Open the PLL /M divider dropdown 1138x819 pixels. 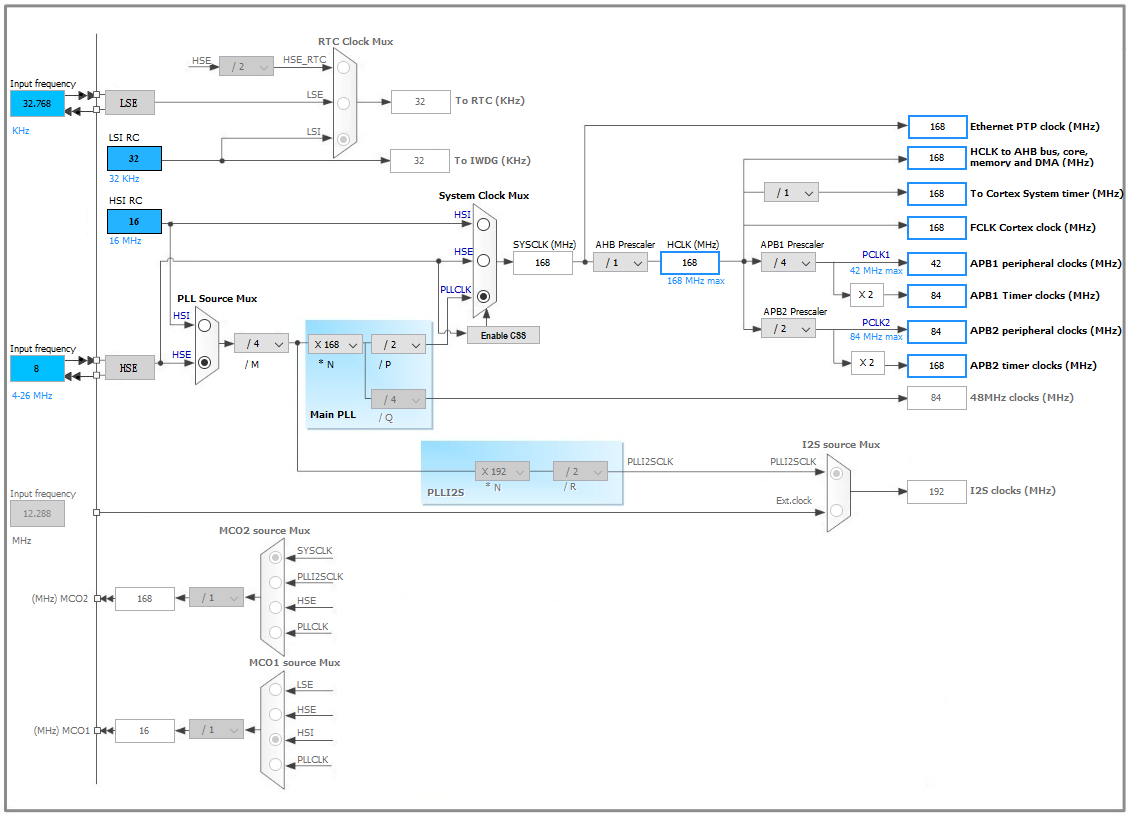click(261, 343)
